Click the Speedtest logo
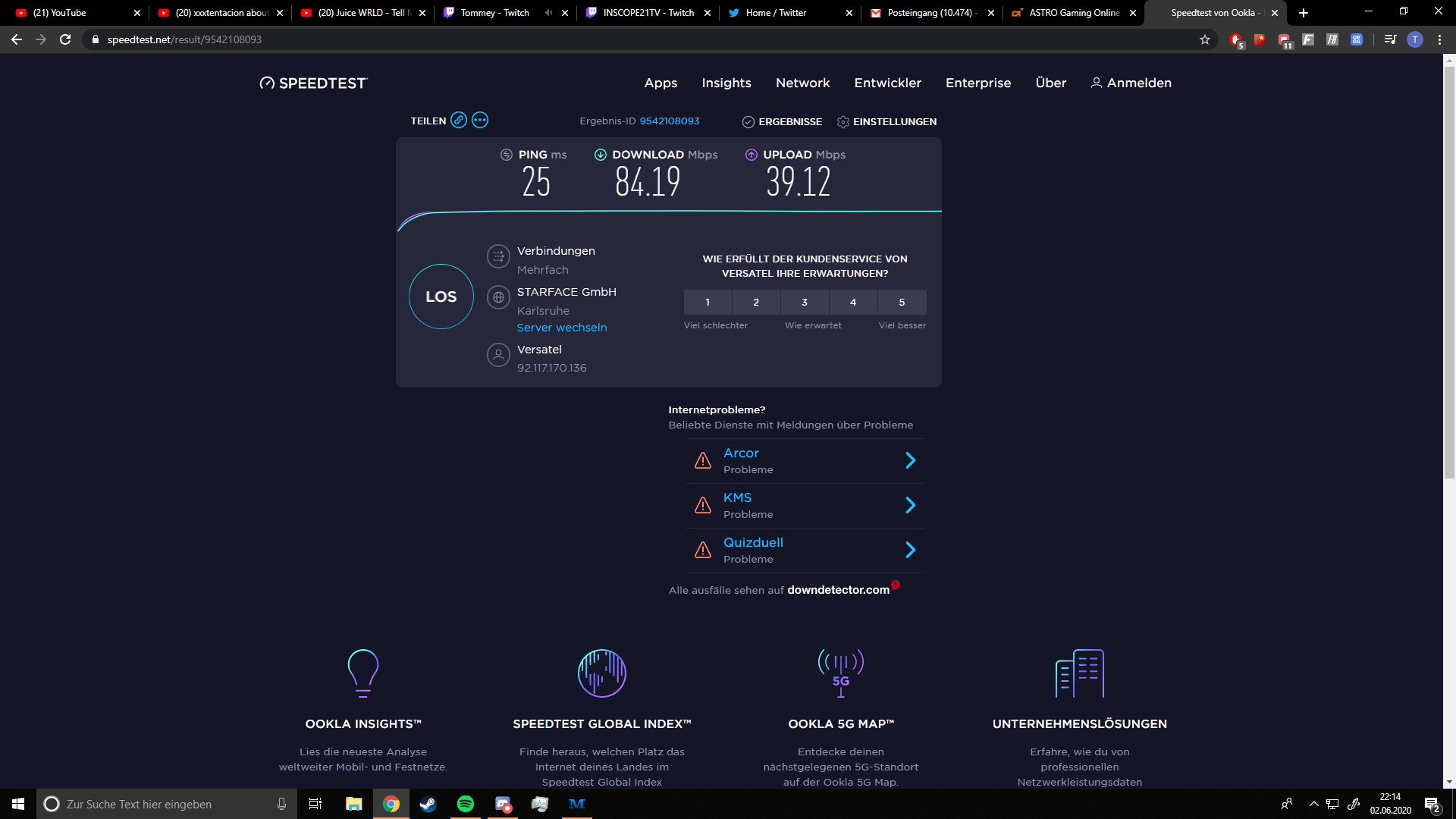 (313, 83)
